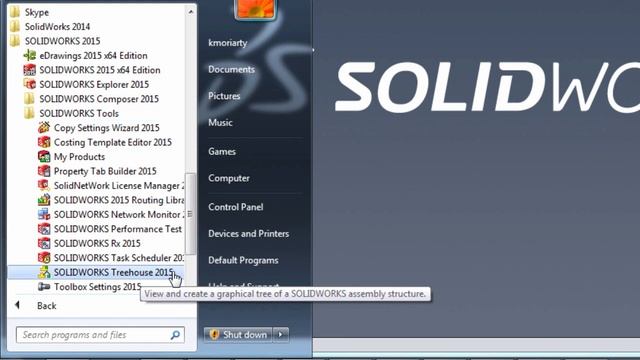Select 'Copy Settings Wizard 2015' text

(107, 128)
